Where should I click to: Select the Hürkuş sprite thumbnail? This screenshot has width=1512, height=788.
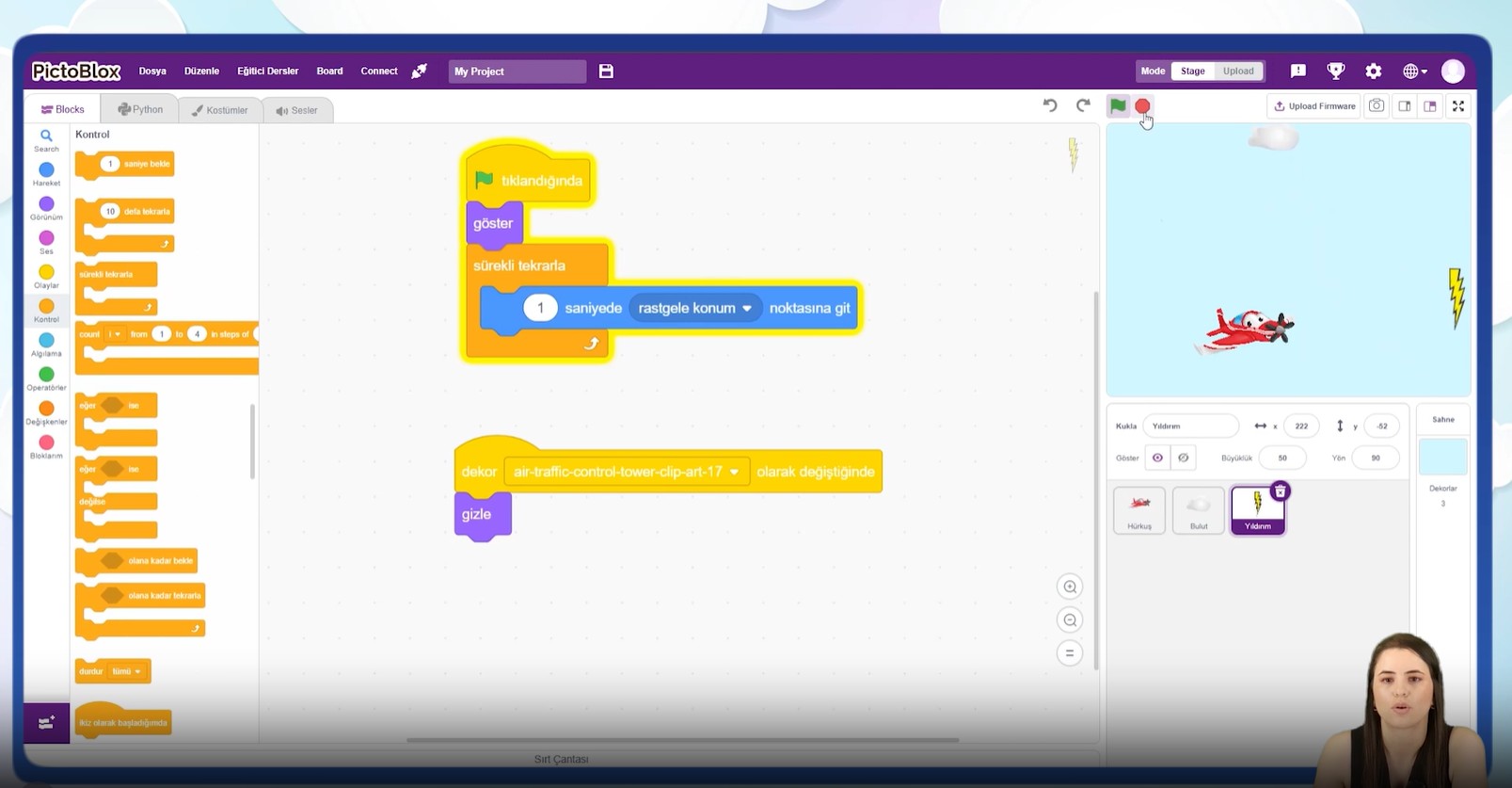pos(1139,510)
